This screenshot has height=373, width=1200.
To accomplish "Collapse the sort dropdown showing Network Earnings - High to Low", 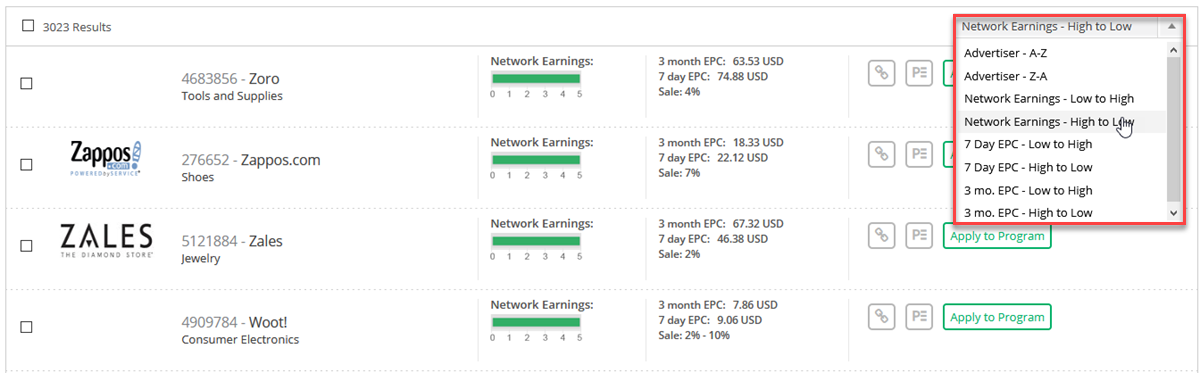I will [1069, 27].
